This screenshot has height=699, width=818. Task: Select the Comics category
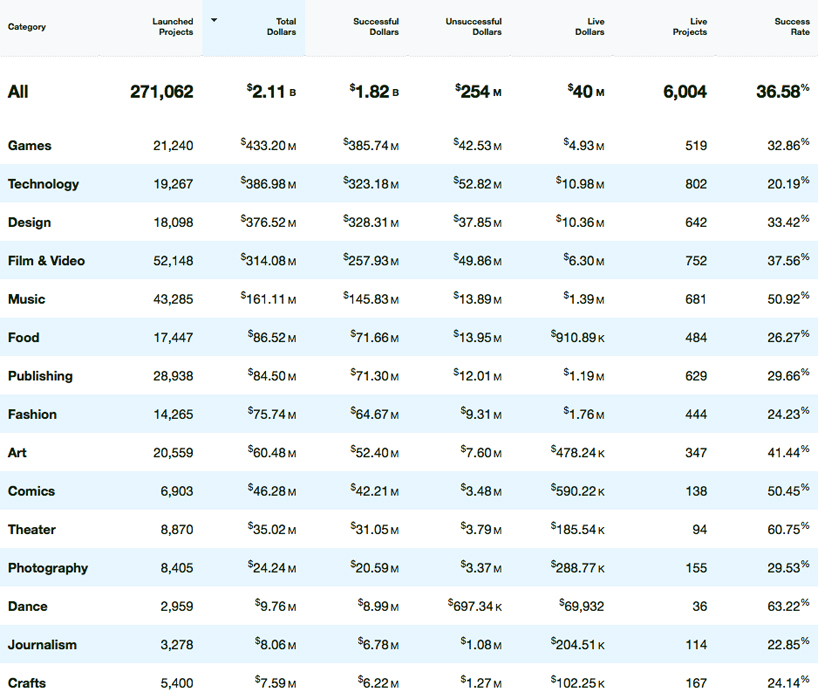pos(31,491)
